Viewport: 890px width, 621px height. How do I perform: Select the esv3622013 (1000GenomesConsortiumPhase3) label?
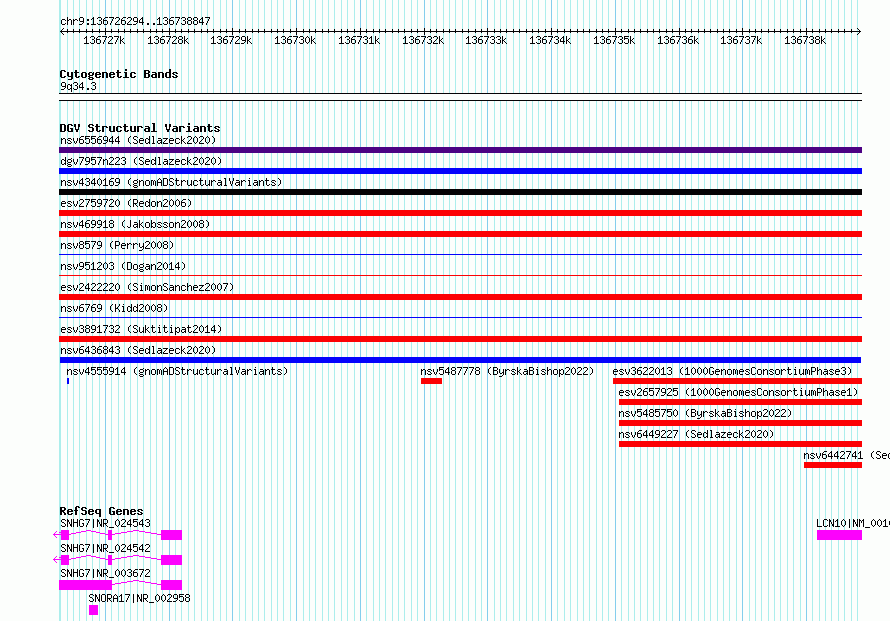pyautogui.click(x=732, y=371)
